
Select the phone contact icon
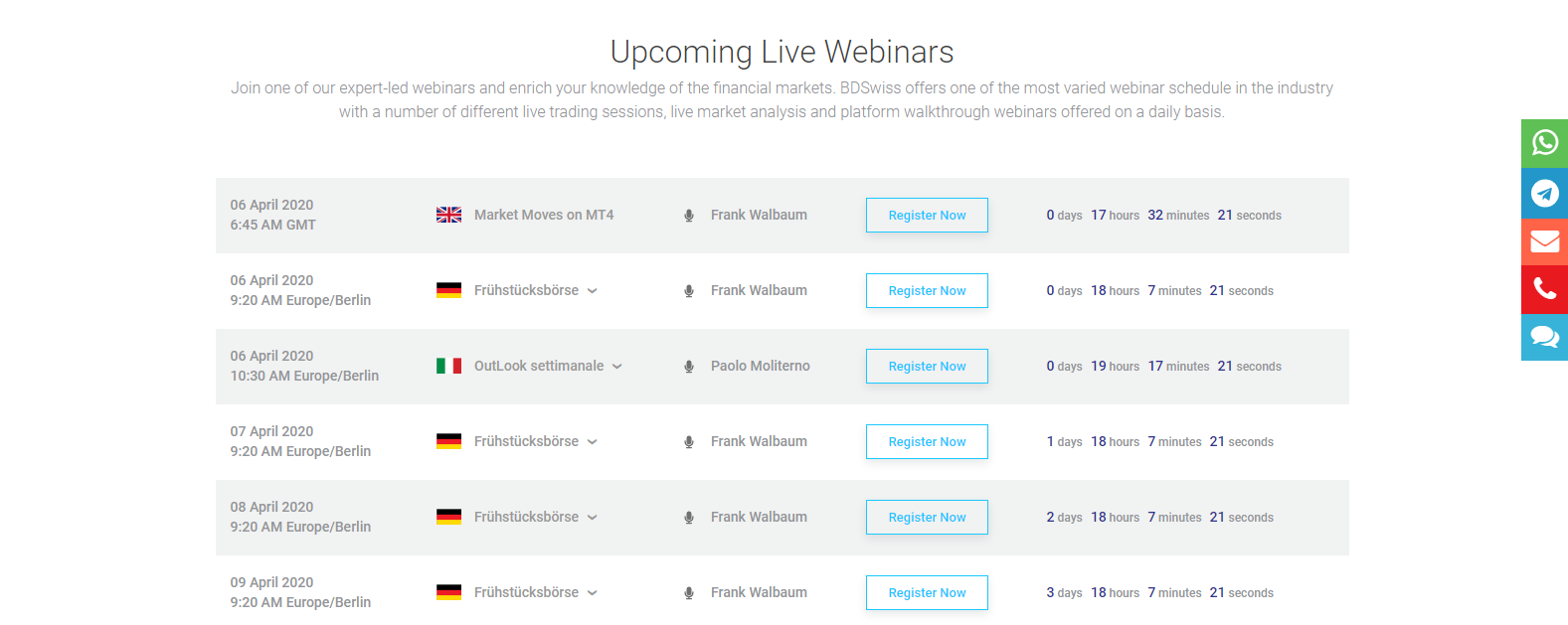pos(1543,289)
